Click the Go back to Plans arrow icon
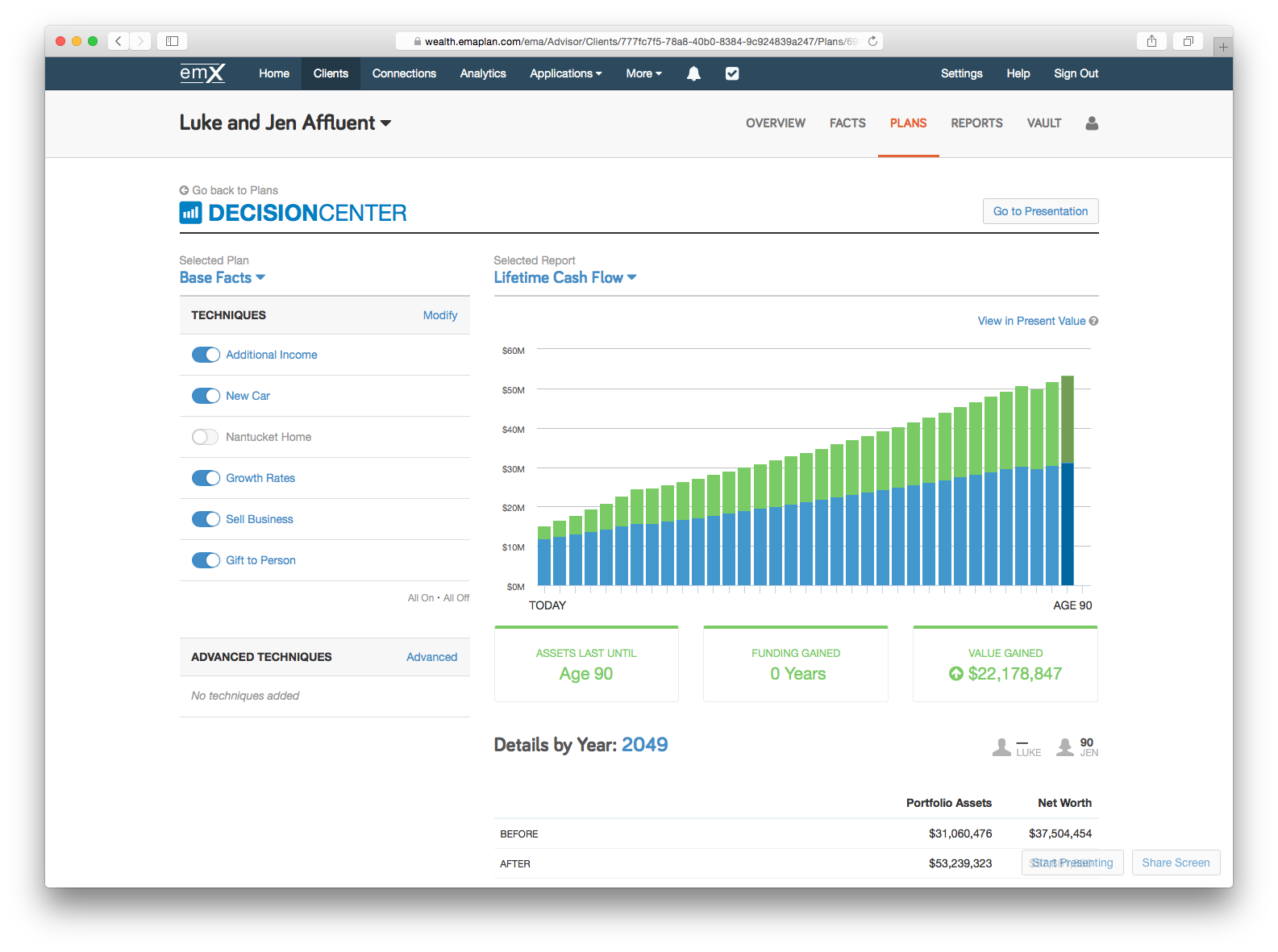The height and width of the screenshot is (952, 1278). (x=184, y=190)
